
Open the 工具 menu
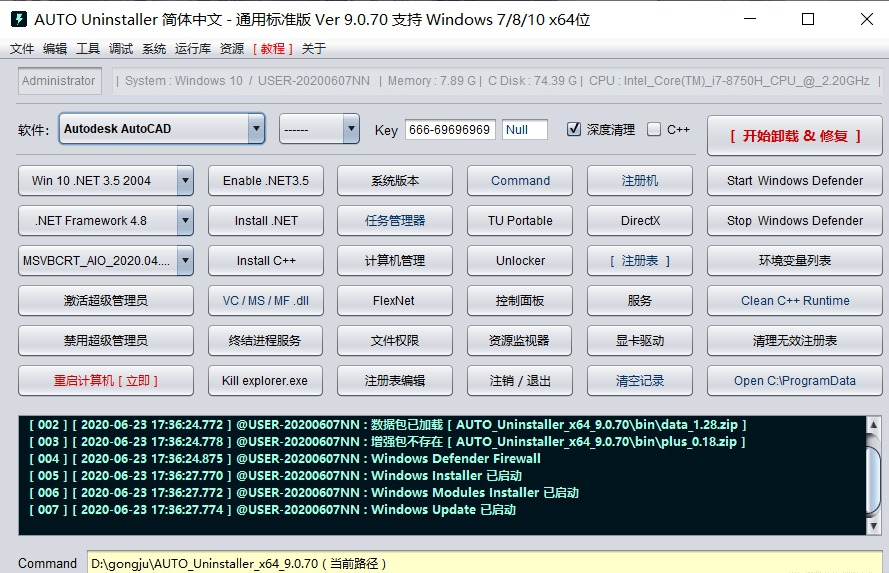click(x=88, y=49)
